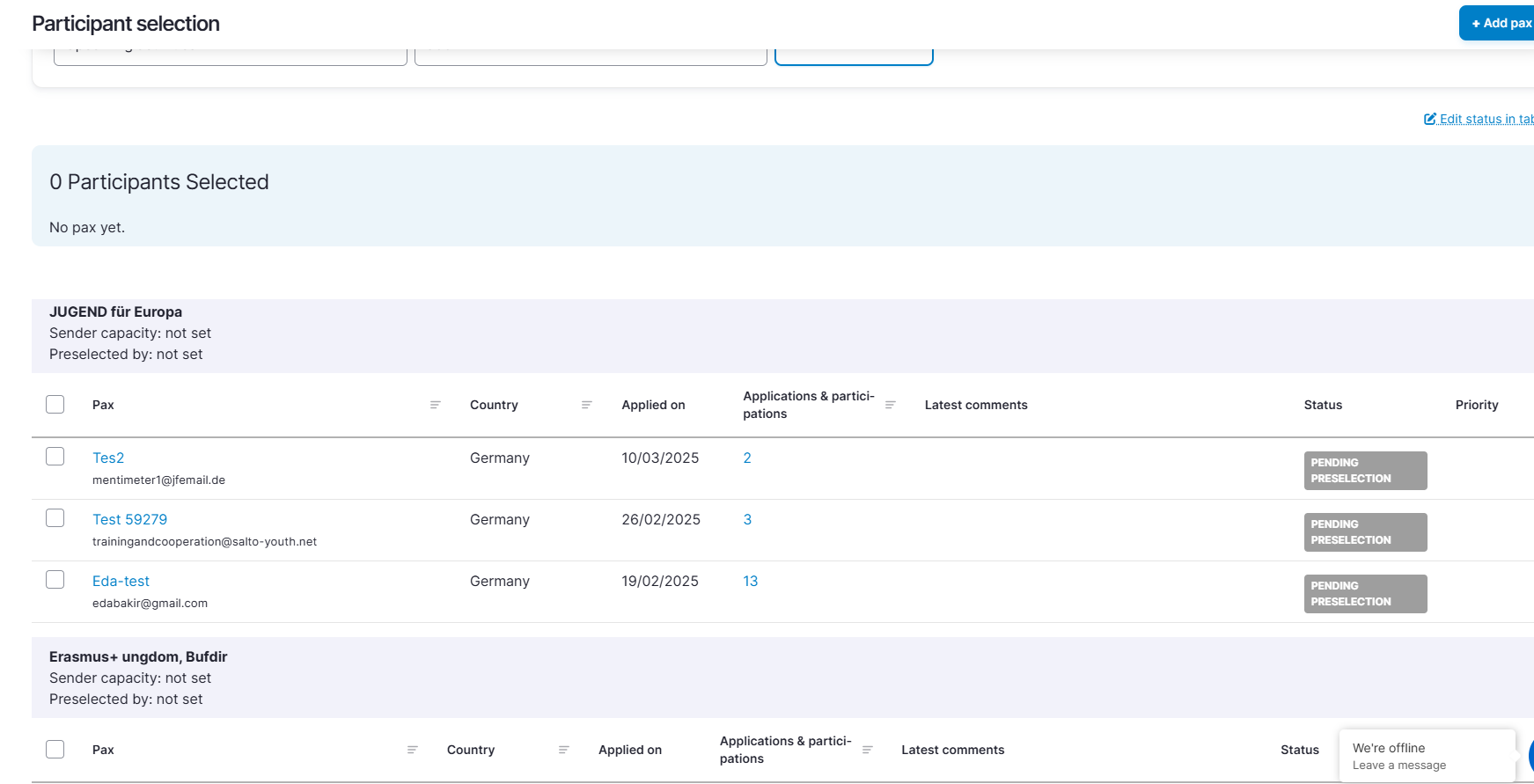Tick the checkbox for Eda-test

click(x=55, y=579)
